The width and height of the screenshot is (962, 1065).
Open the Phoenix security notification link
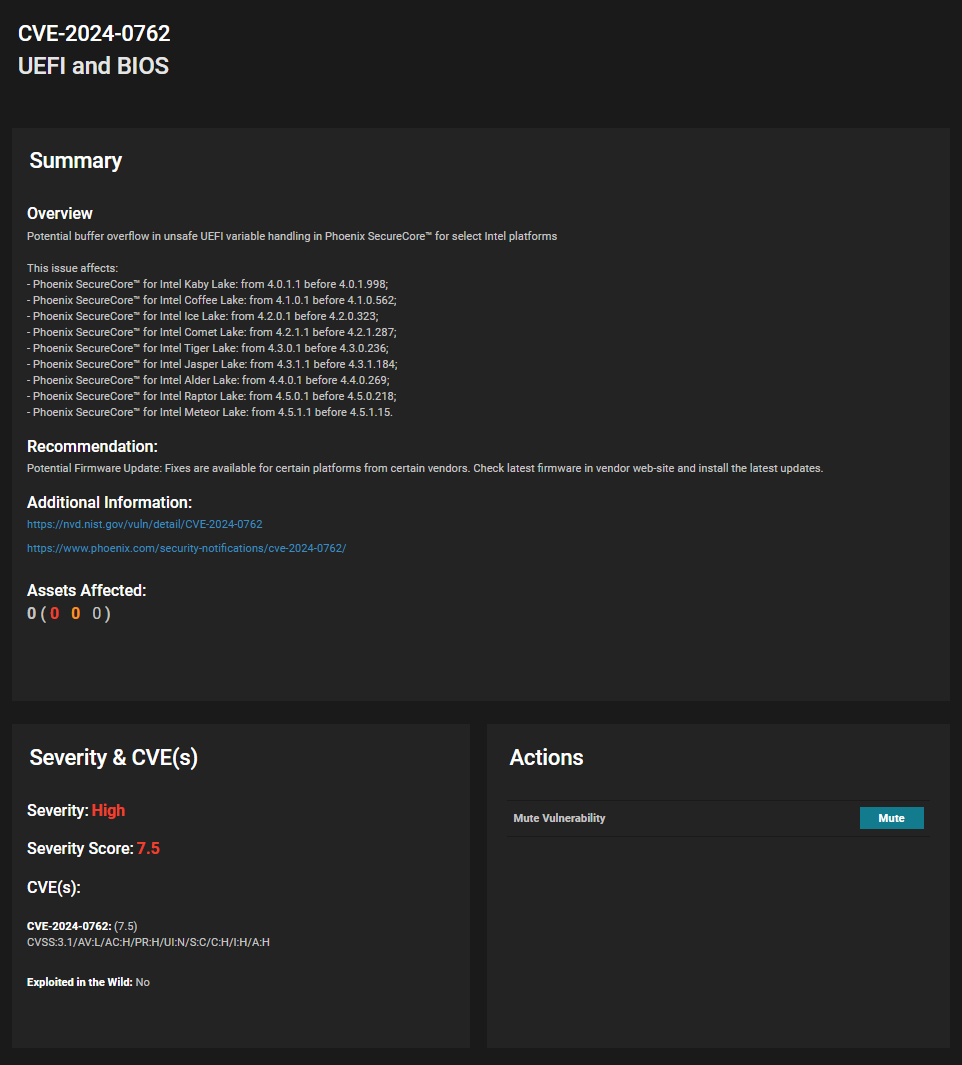[186, 548]
